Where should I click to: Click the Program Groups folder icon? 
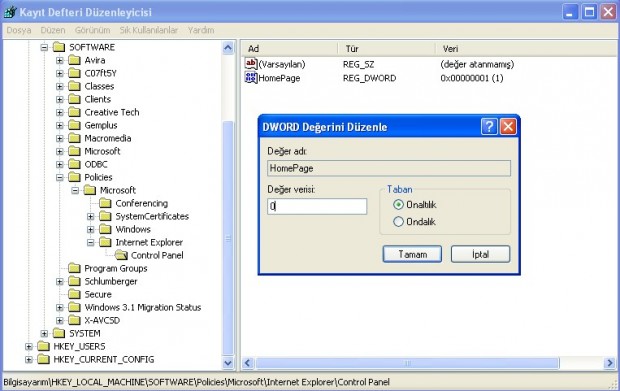74,268
